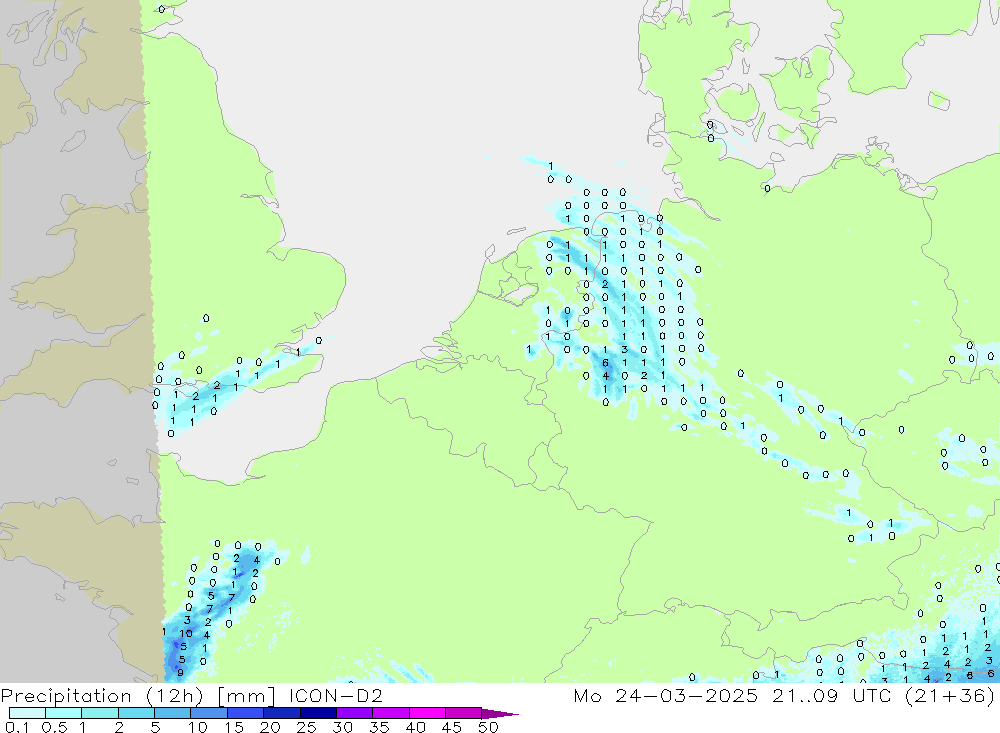Click the "0.1" legend scale label

coord(17,727)
